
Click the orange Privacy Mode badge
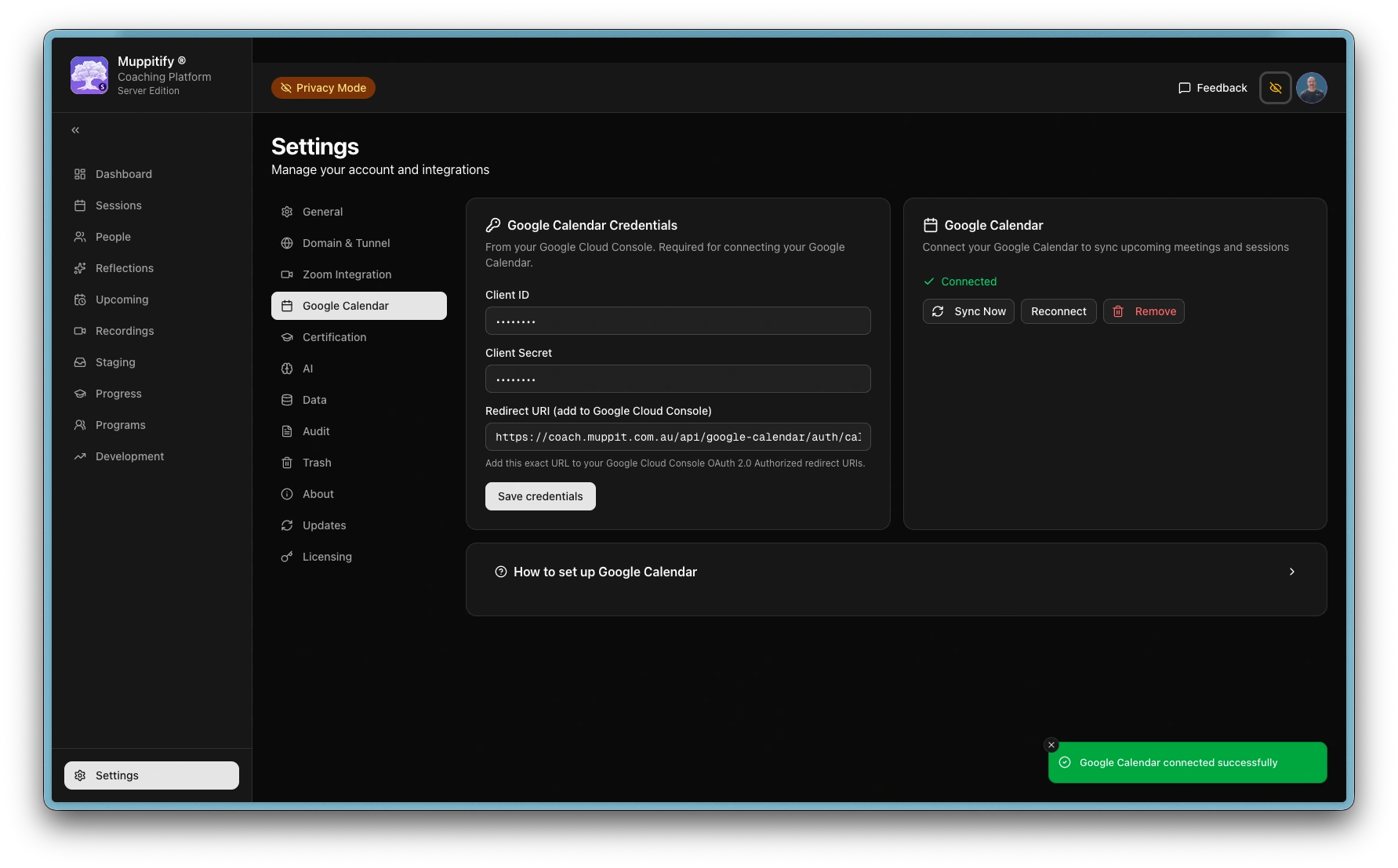(323, 88)
